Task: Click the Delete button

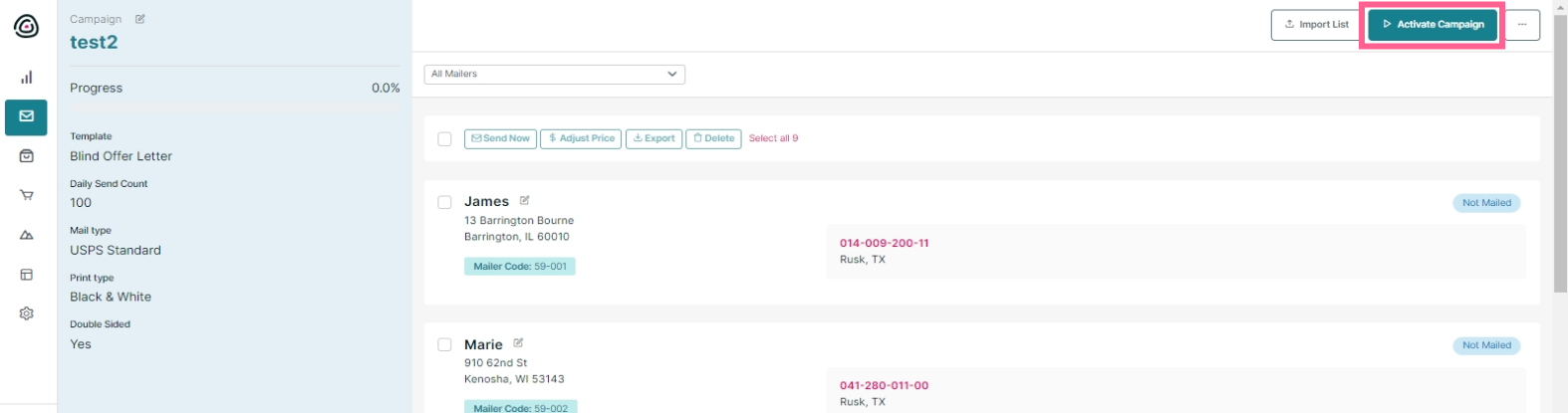Action: click(713, 138)
